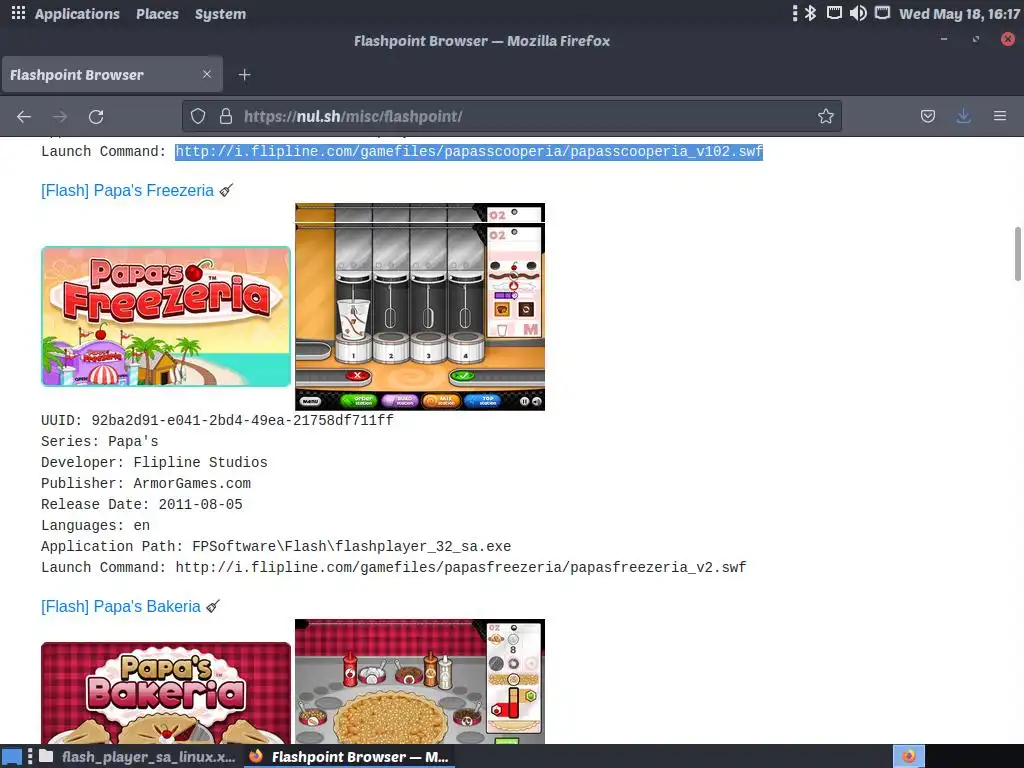Click the papasfreezeria_v2.swf launch command
The width and height of the screenshot is (1024, 768).
[x=393, y=568]
